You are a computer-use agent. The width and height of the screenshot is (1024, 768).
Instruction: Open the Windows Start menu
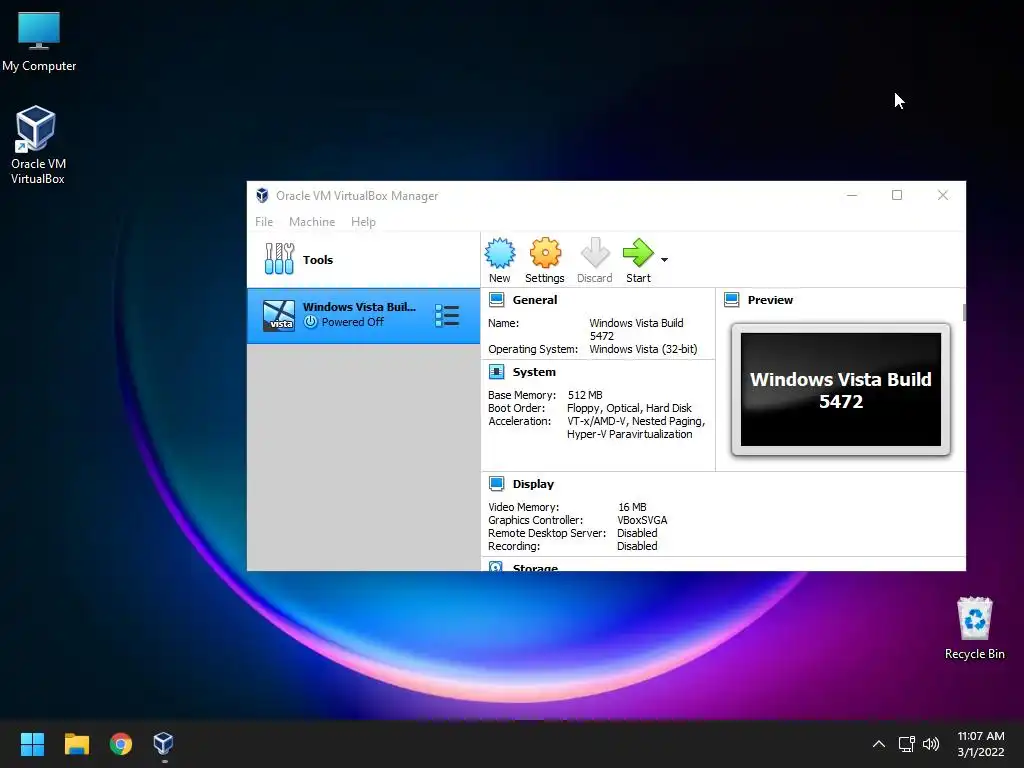(32, 744)
